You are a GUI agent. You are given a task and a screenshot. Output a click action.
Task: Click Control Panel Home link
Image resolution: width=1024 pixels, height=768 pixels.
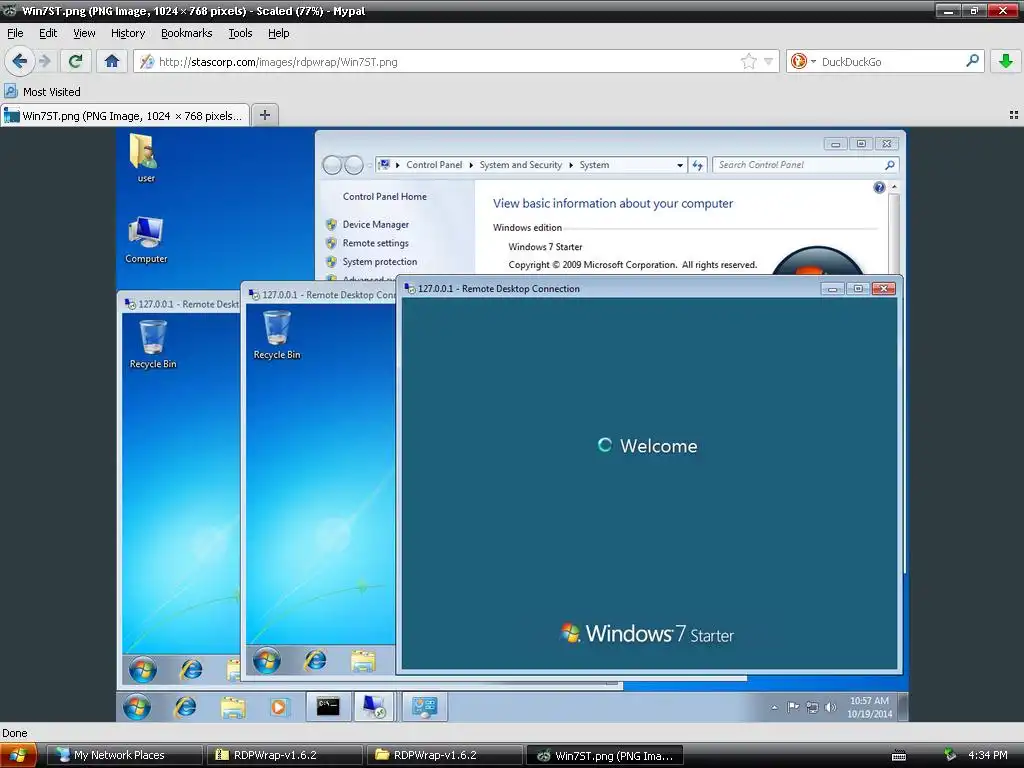385,197
